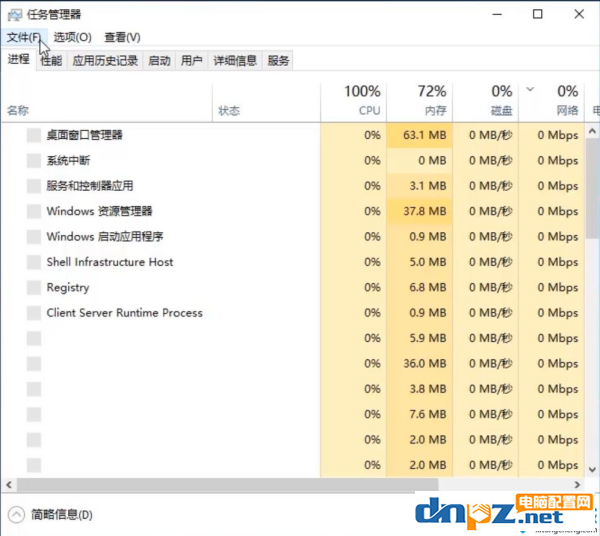Click the icon beside Windows 启动应用程序
Image resolution: width=600 pixels, height=536 pixels.
tap(34, 236)
